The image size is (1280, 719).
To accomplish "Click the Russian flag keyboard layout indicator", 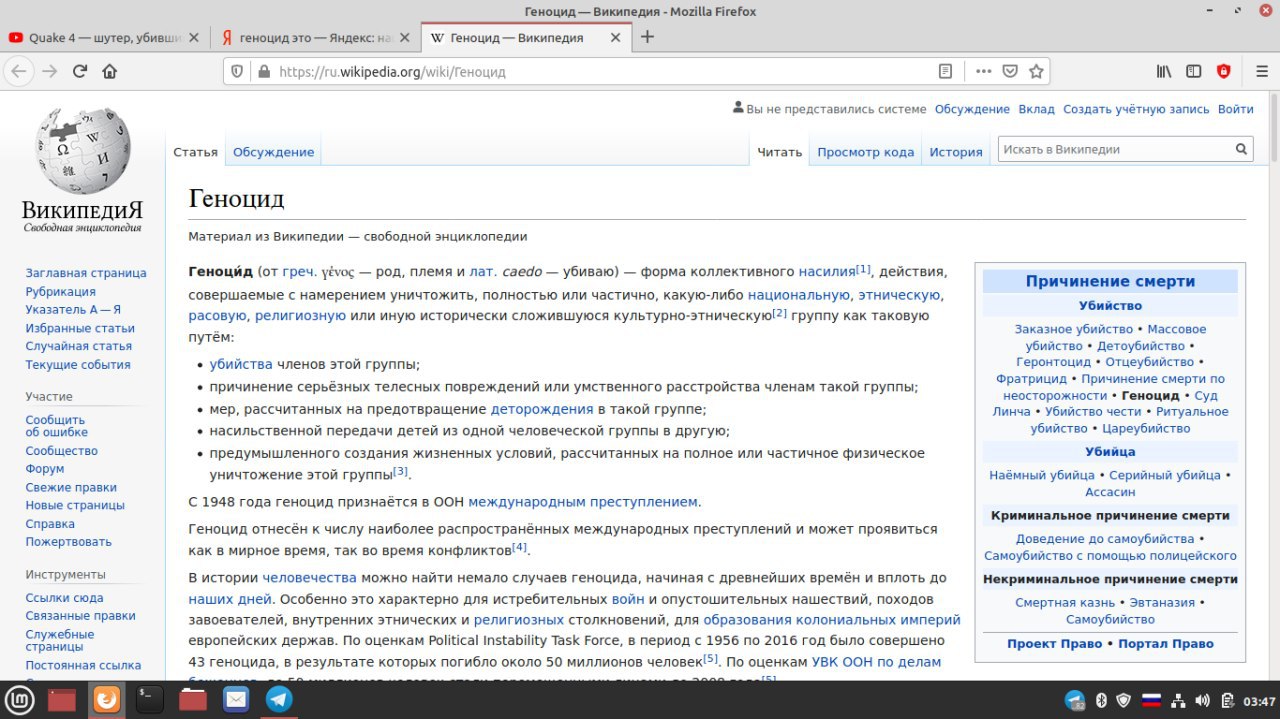I will click(x=1151, y=700).
